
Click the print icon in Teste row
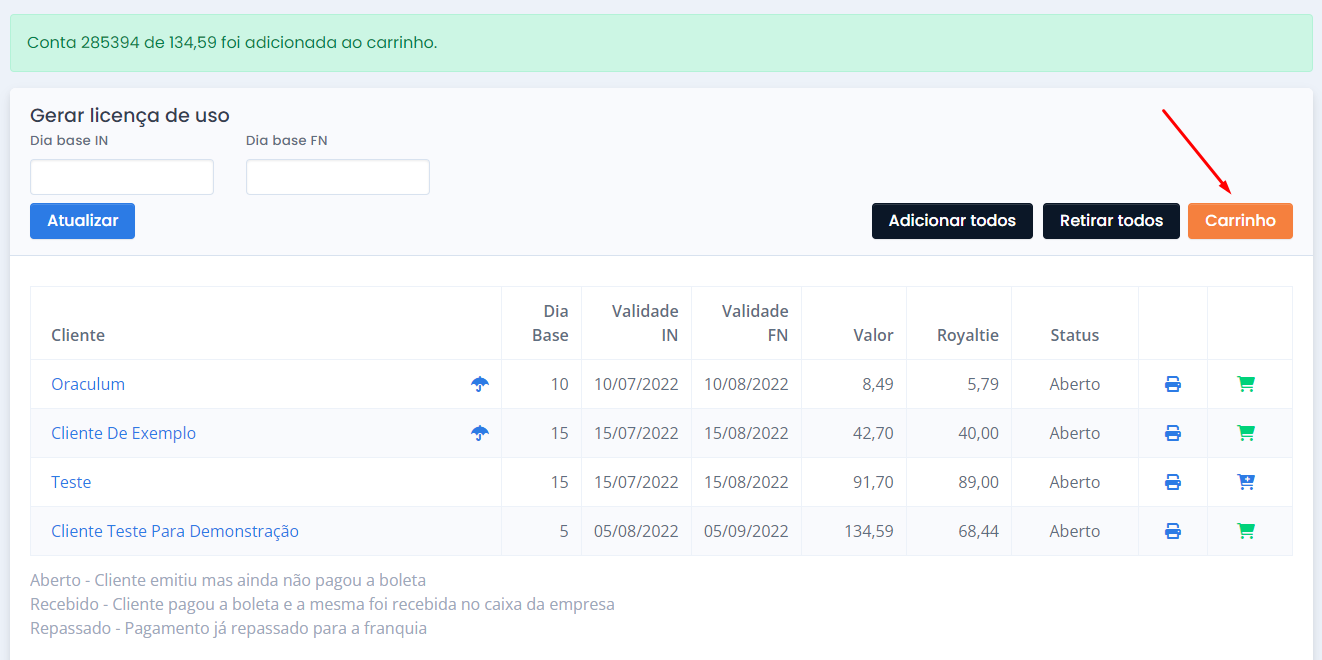[1173, 482]
